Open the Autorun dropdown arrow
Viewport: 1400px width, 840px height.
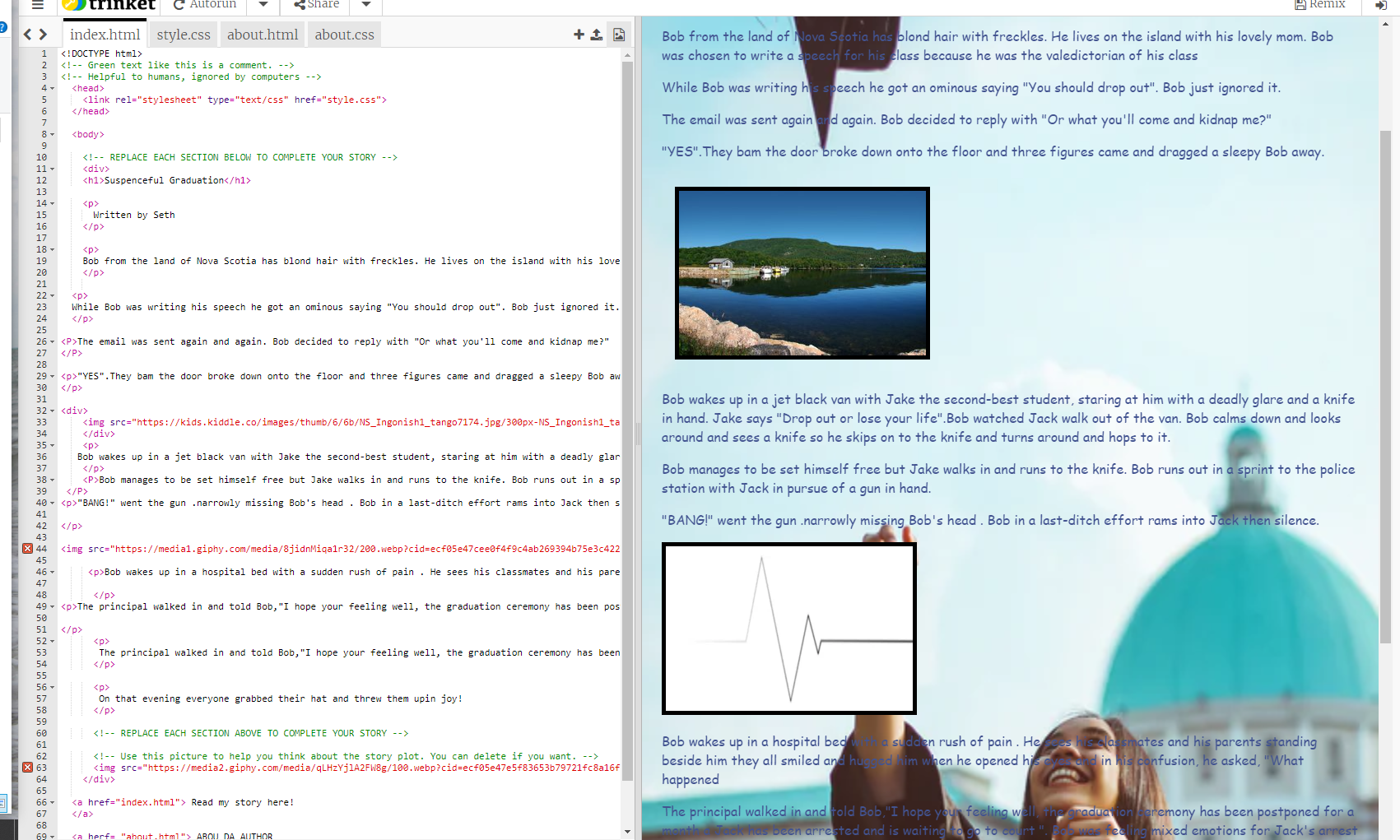(263, 5)
